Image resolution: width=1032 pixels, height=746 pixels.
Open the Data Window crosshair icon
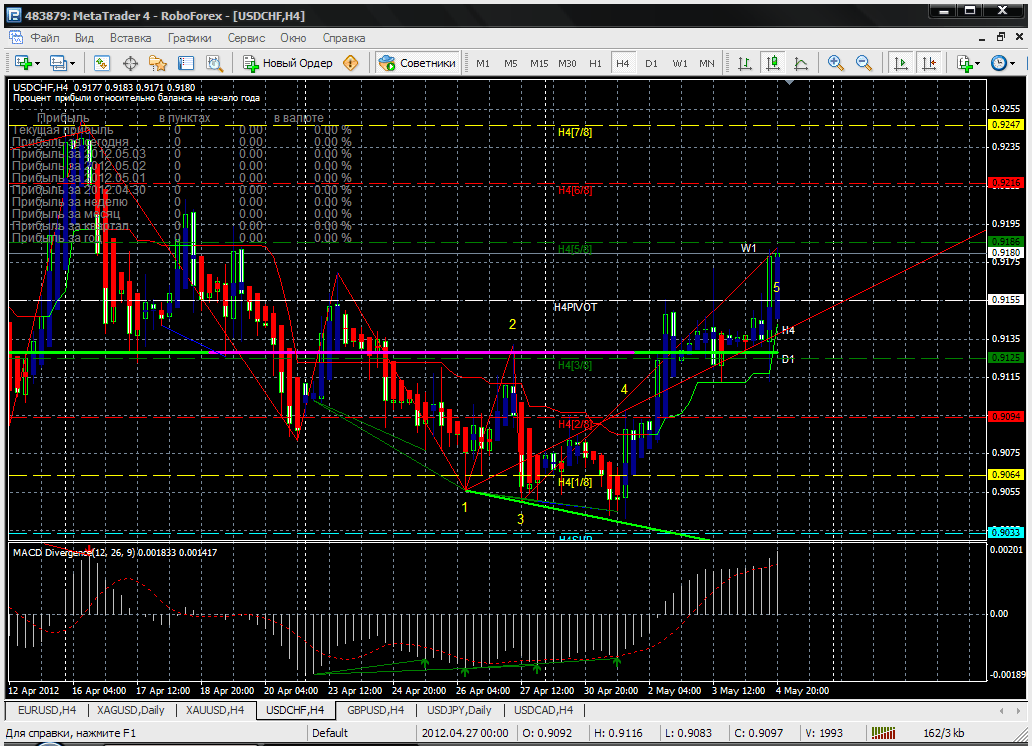[x=130, y=63]
